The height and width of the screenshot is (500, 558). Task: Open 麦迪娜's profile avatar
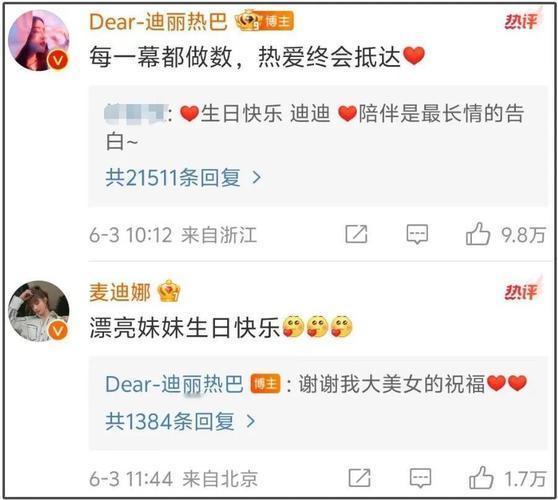coord(39,311)
